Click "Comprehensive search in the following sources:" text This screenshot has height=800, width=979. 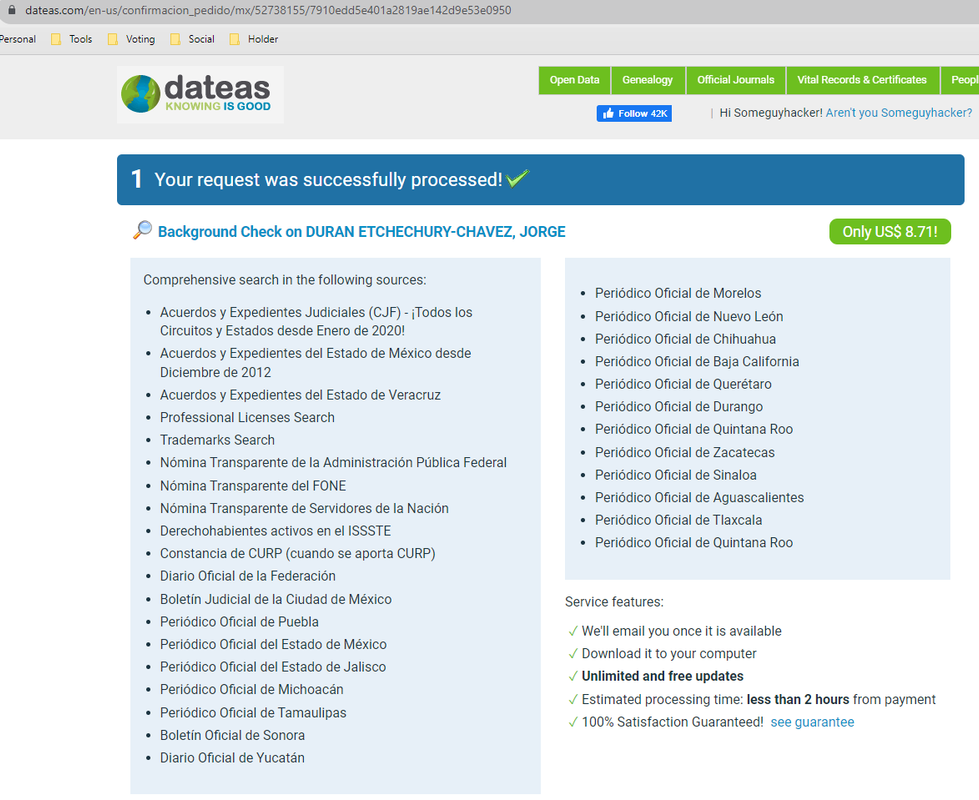(285, 280)
